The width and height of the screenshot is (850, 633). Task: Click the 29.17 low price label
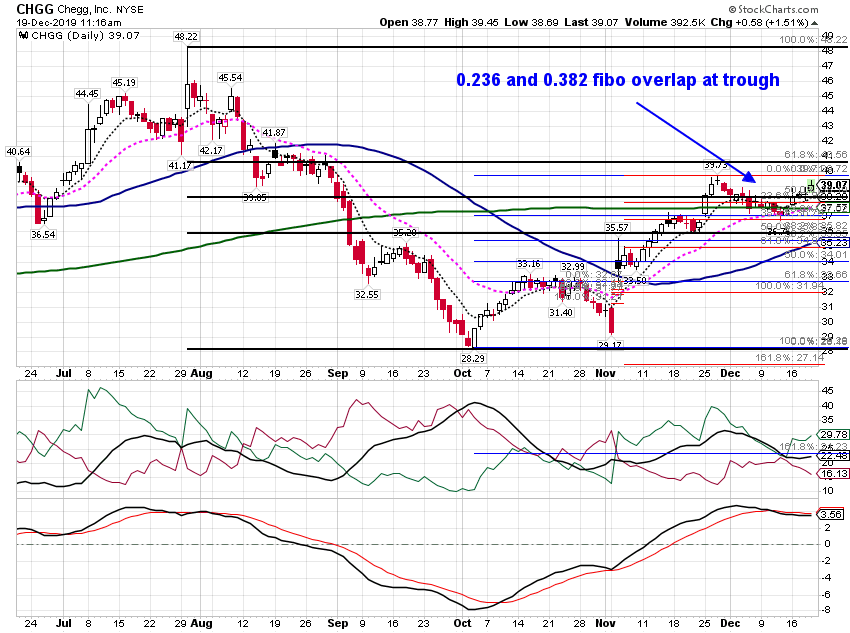[610, 345]
